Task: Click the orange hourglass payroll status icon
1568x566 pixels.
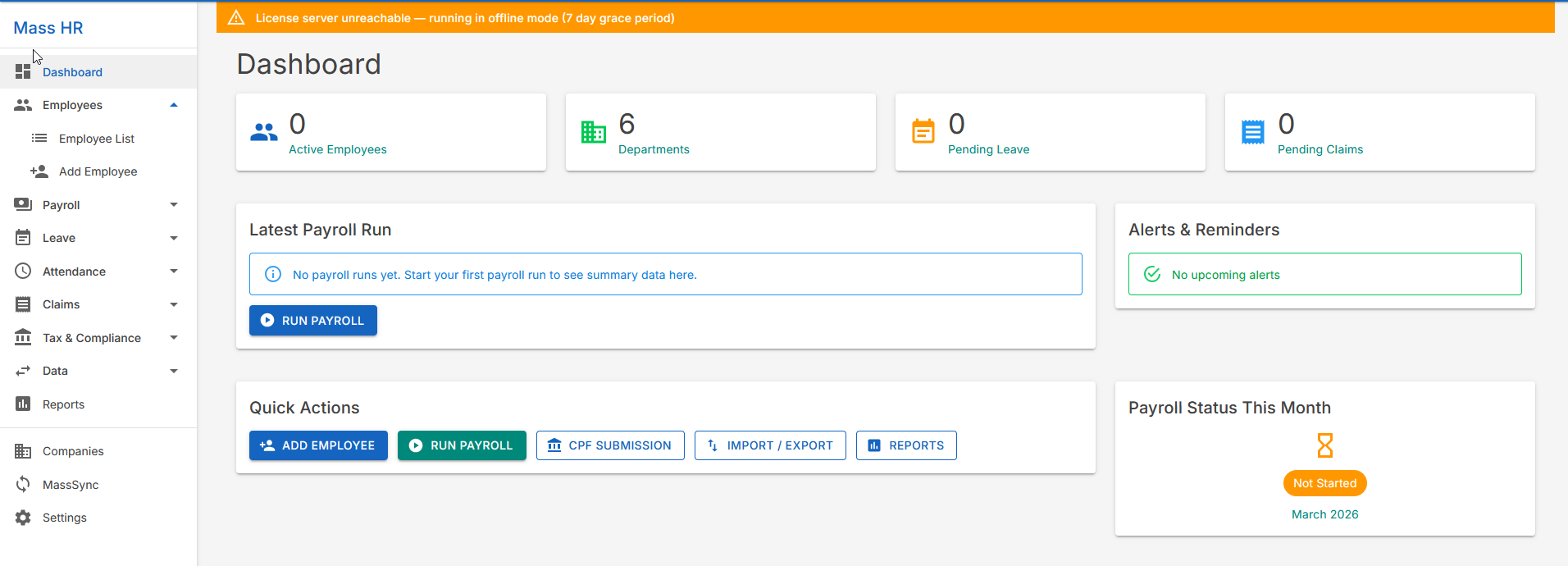Action: pos(1325,445)
